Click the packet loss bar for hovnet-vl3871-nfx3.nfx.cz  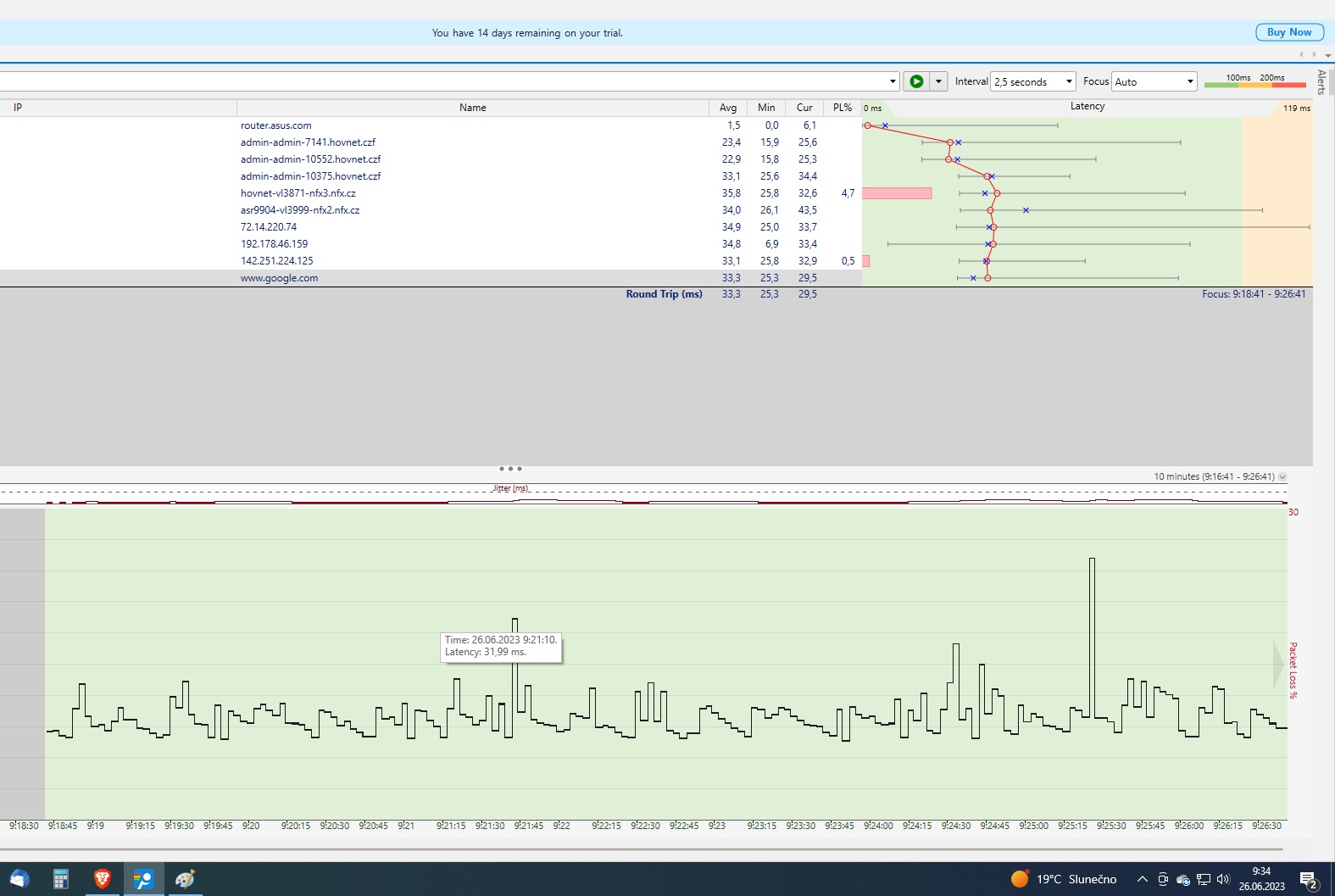[897, 193]
